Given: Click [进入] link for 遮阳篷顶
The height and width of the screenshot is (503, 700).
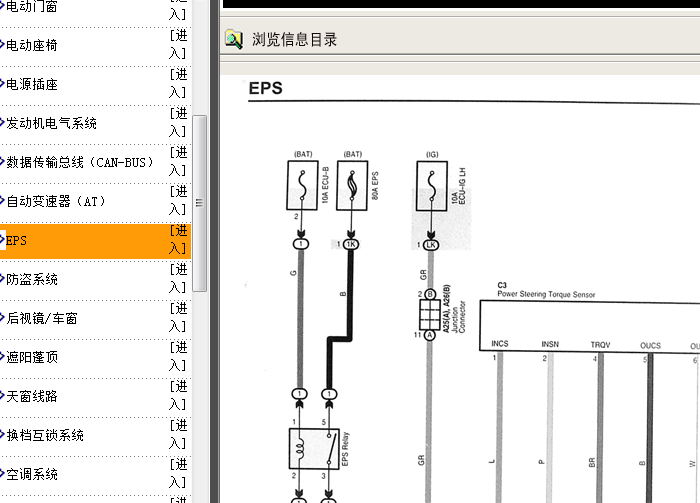Looking at the screenshot, I should point(178,356).
